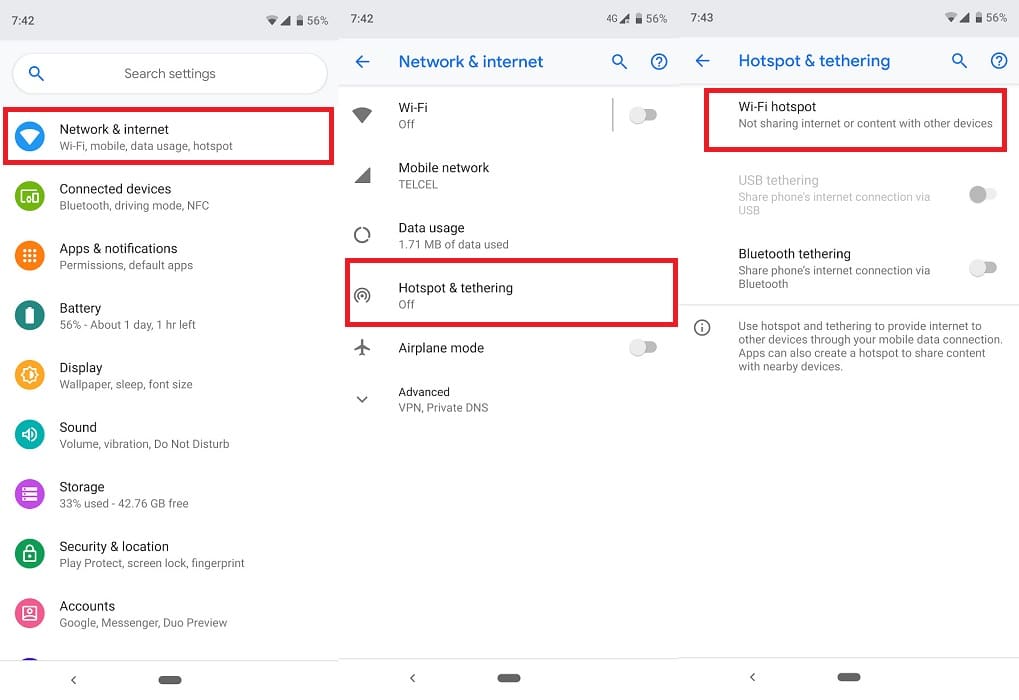
Task: Enable the Airplane mode toggle
Action: pyautogui.click(x=643, y=348)
